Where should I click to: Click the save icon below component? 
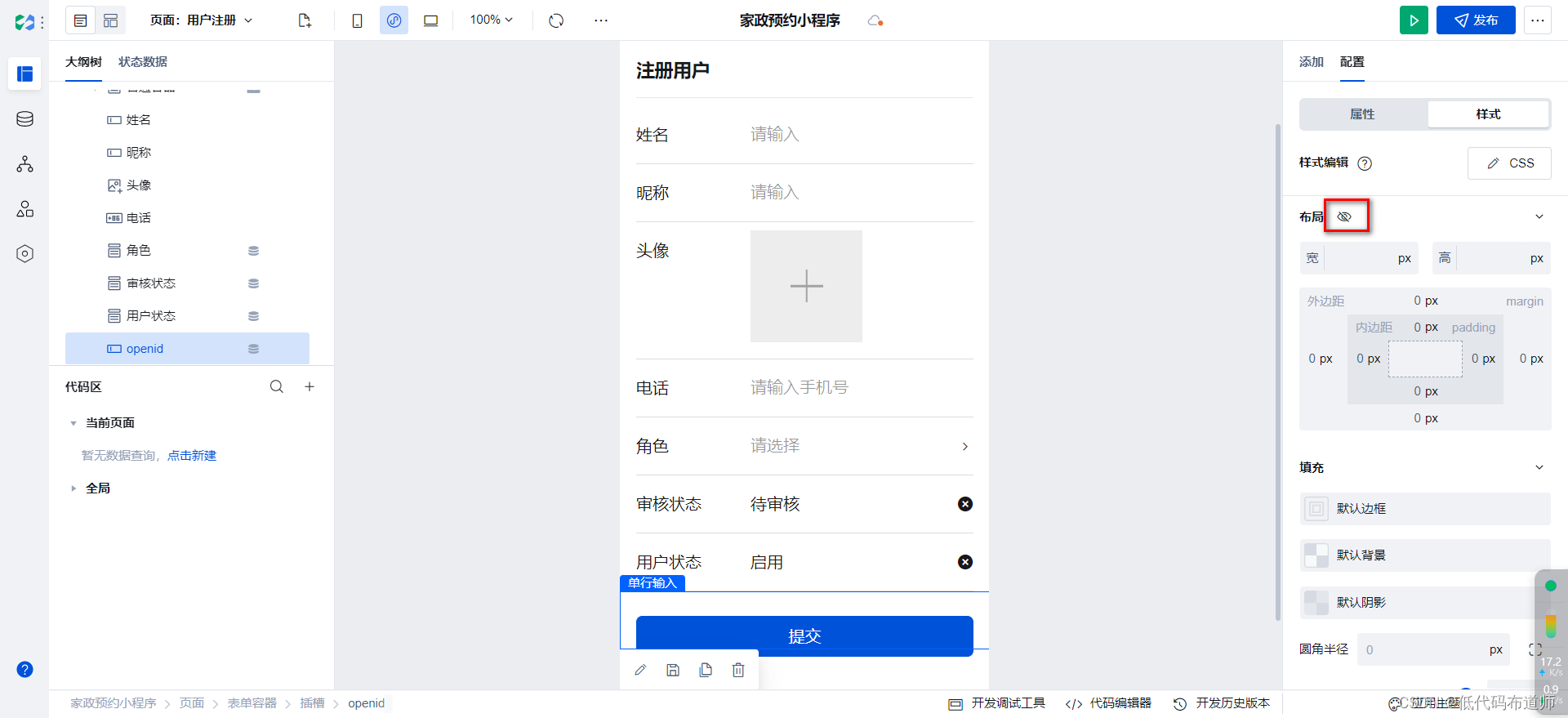[673, 670]
